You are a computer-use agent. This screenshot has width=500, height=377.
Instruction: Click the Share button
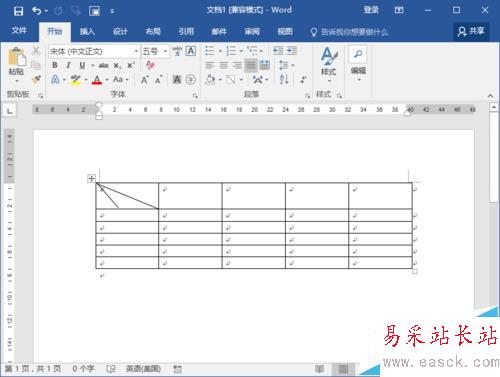point(471,31)
